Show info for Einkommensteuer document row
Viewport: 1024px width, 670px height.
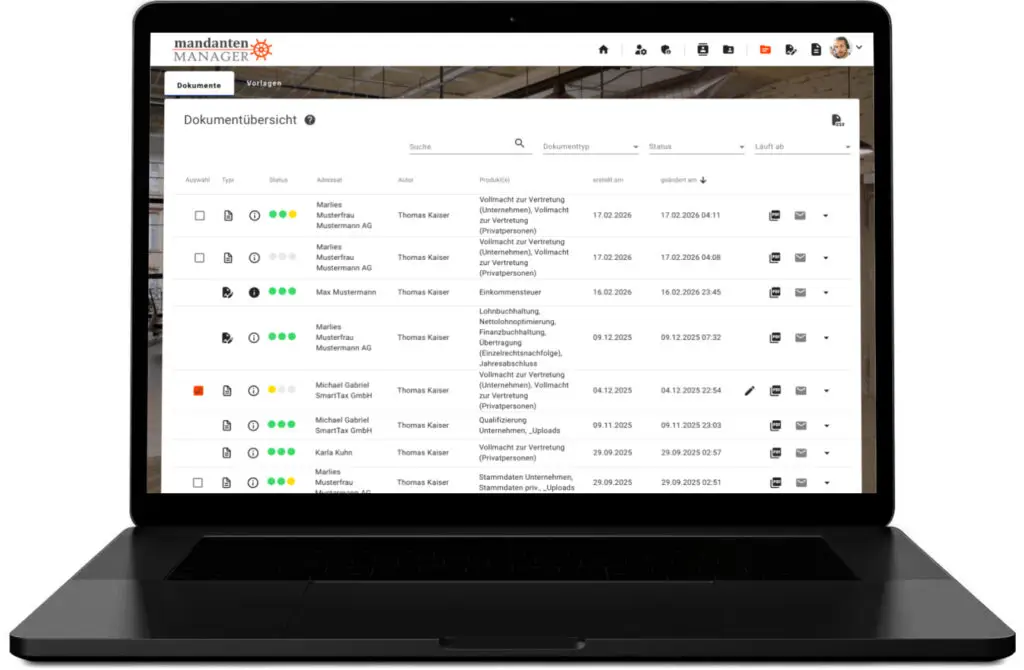point(254,293)
